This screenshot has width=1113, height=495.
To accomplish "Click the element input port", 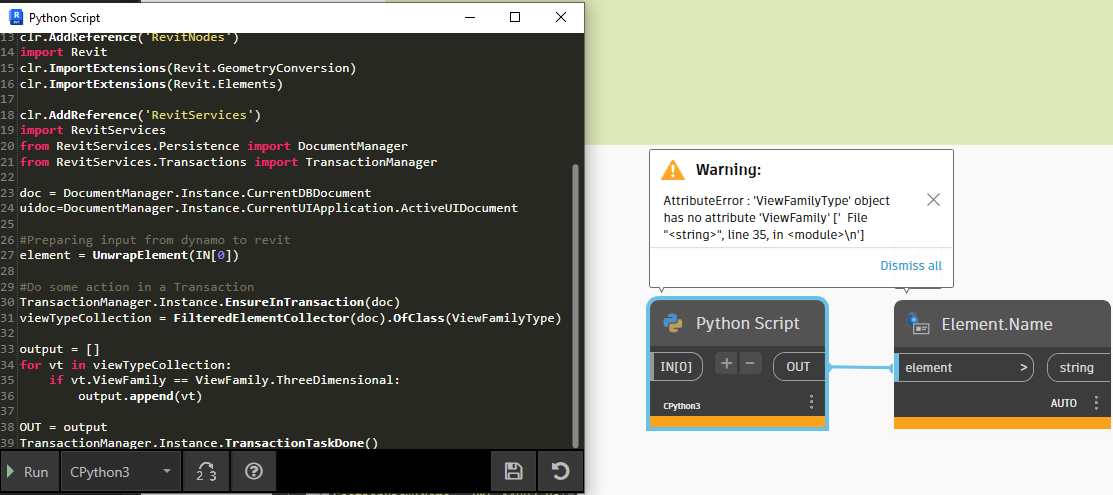I will pos(965,368).
